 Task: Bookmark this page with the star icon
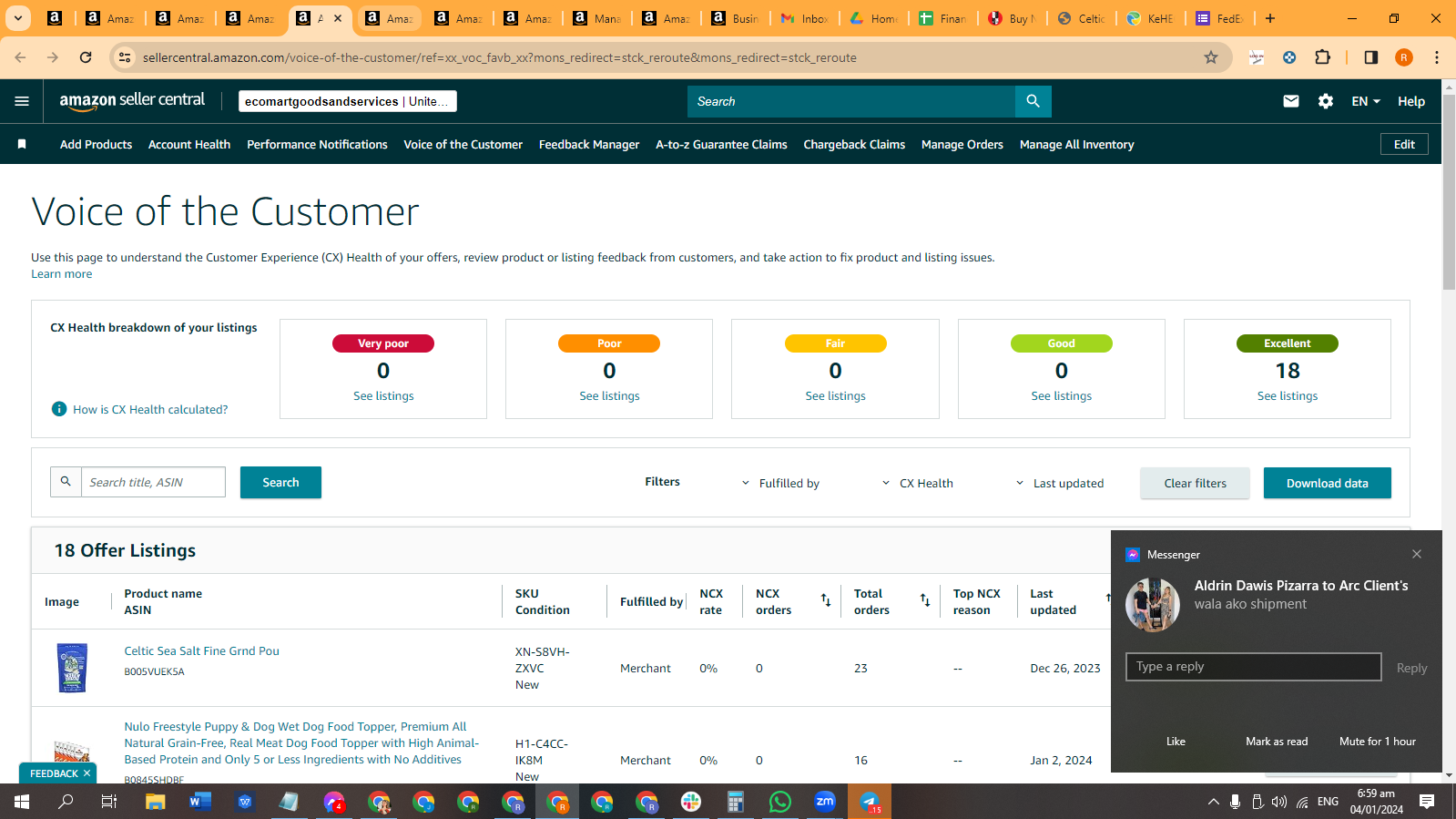point(1211,57)
